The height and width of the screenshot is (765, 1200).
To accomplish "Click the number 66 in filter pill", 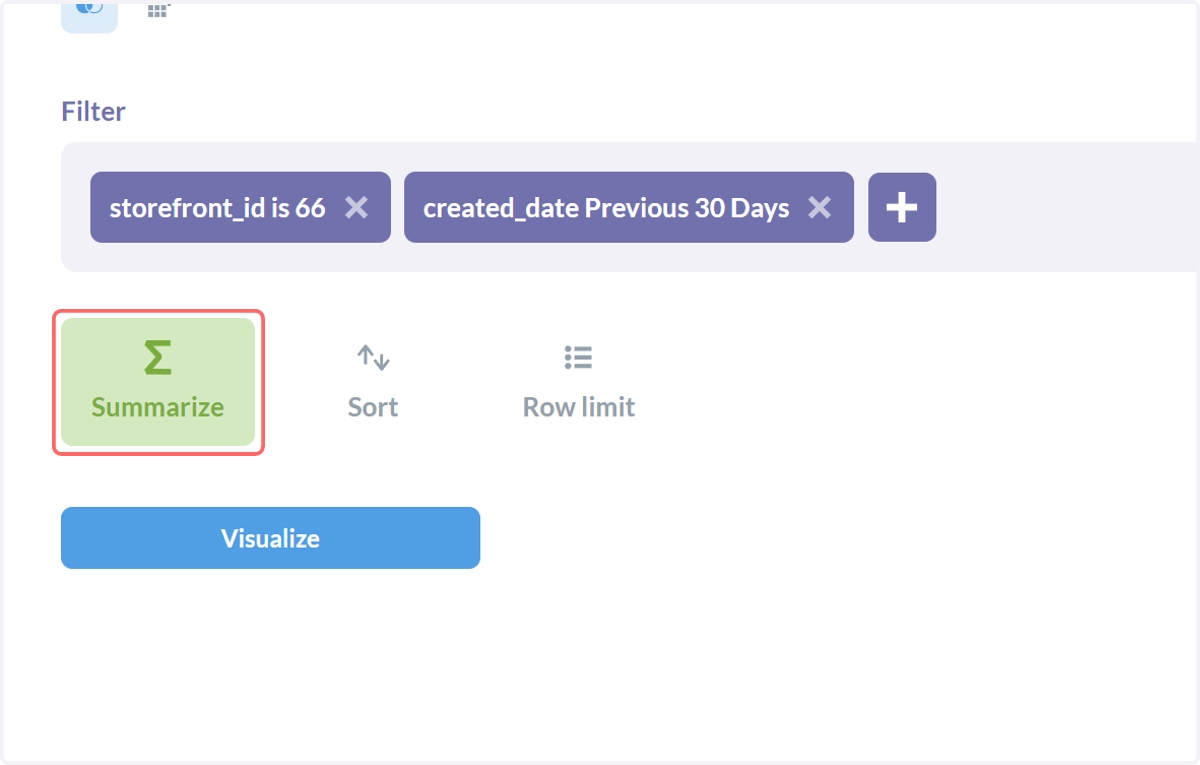I will tap(310, 207).
